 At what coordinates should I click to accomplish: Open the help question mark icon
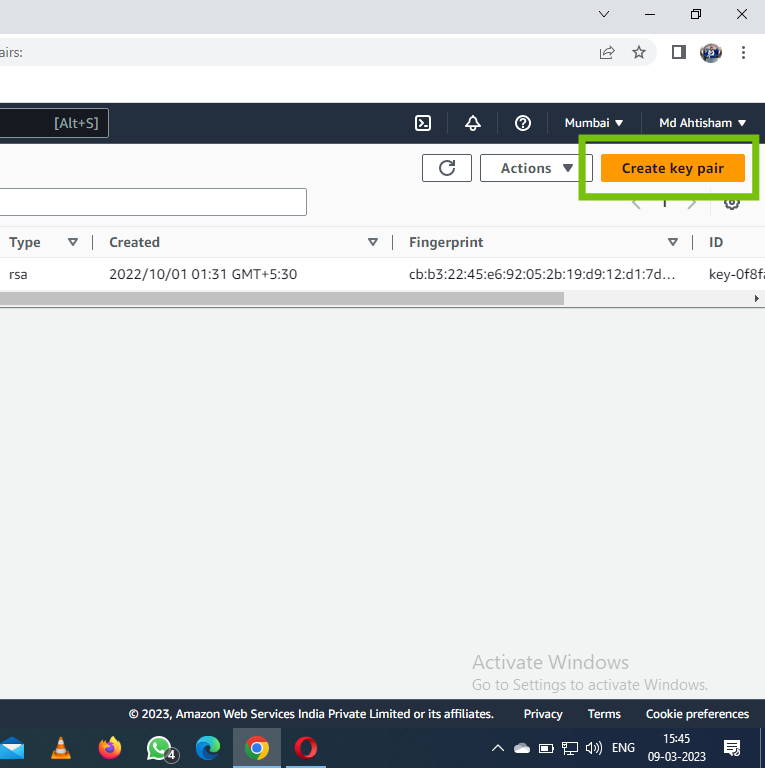523,123
